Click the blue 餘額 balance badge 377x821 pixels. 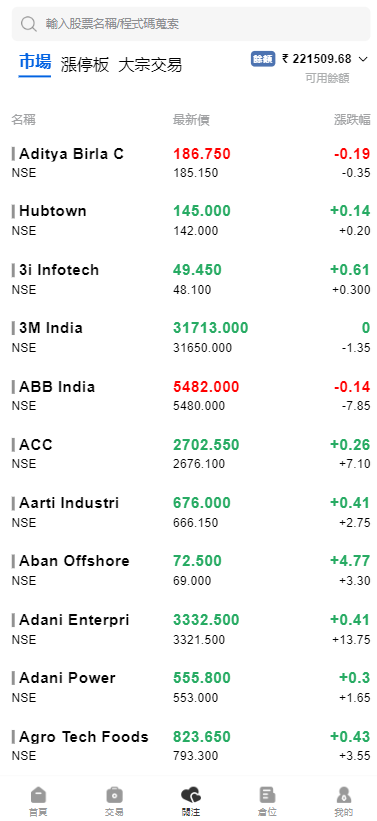point(263,59)
